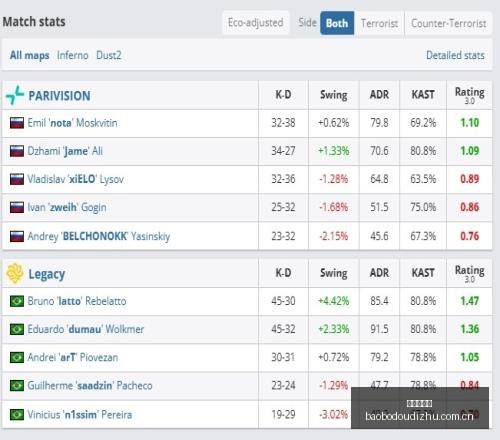Open the Detailed stats link
The height and width of the screenshot is (440, 500).
[x=455, y=55]
